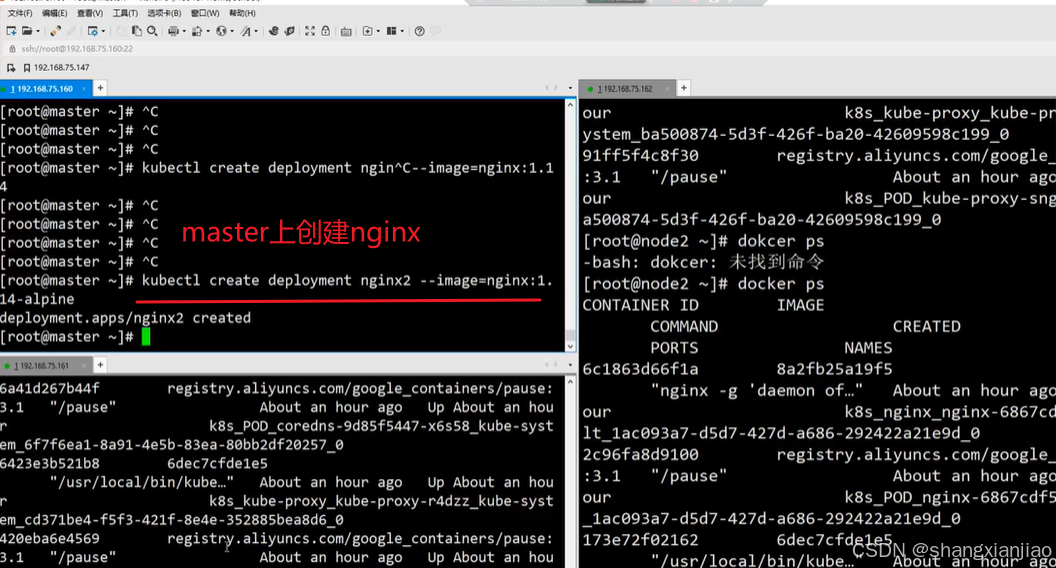
Task: Click the disabled Copy toolbar icon
Action: [121, 31]
